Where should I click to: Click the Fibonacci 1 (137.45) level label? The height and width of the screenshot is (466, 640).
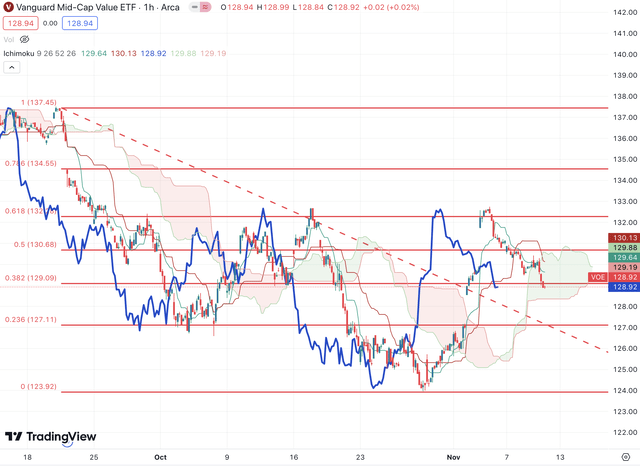click(x=36, y=102)
